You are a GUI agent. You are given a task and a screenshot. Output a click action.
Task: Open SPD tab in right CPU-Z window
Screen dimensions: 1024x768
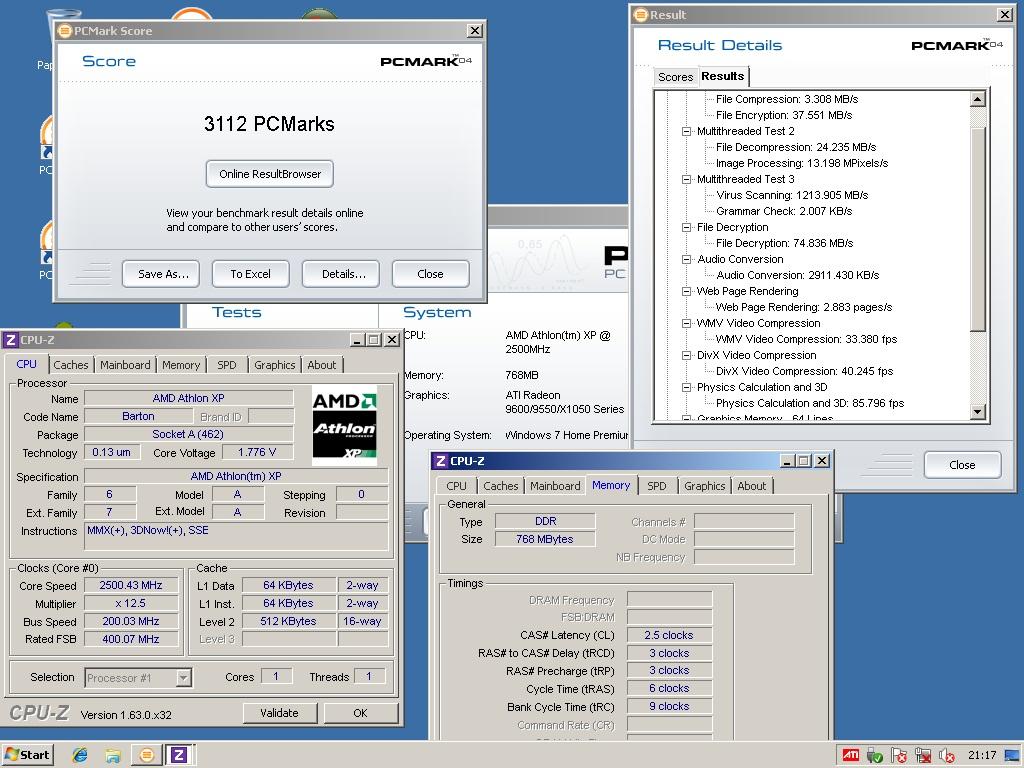[657, 486]
